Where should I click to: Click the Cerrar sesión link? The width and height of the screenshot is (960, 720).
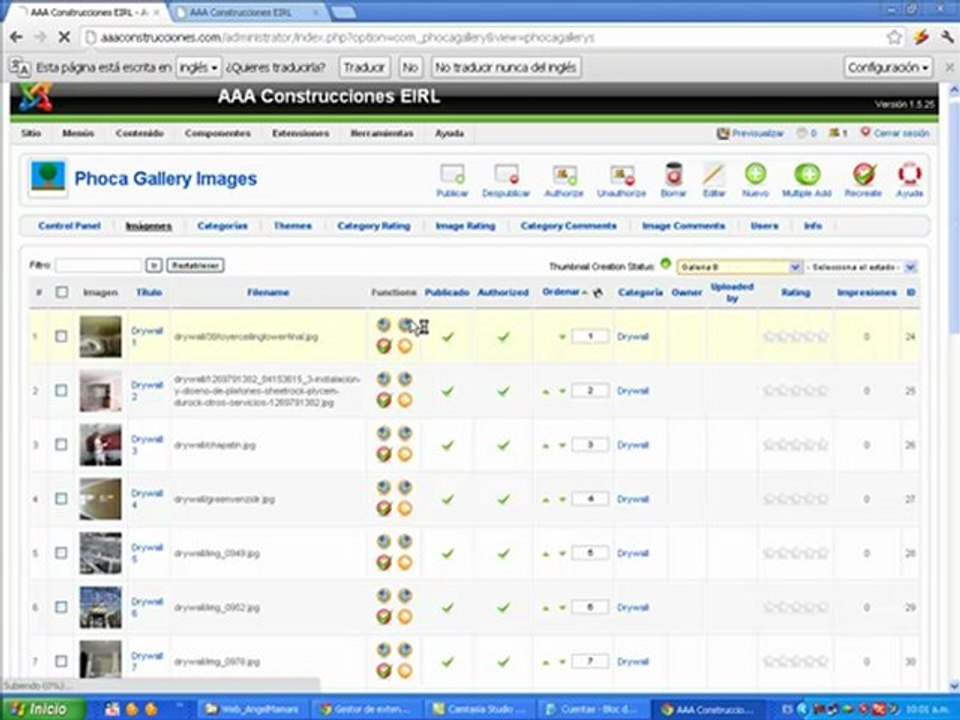coord(895,133)
